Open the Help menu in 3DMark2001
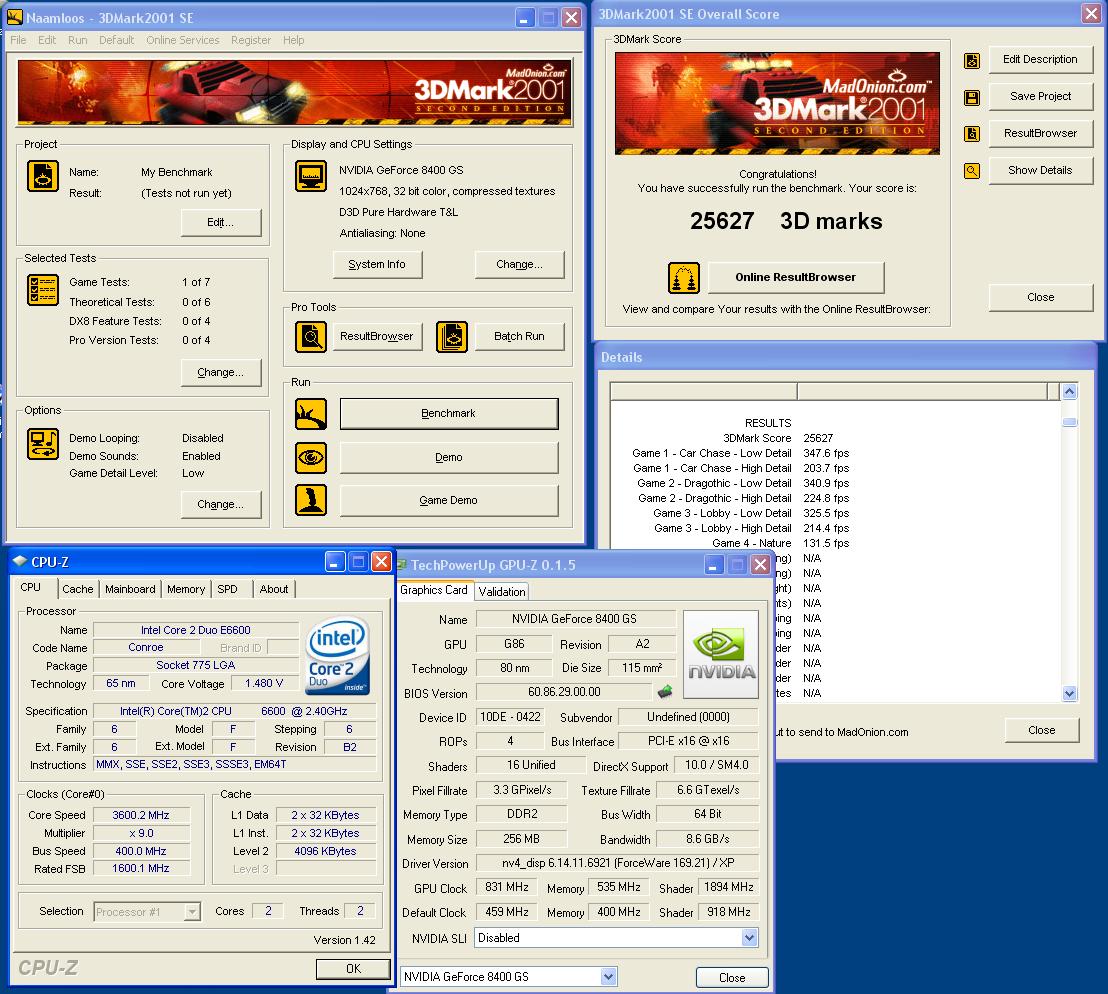 293,40
